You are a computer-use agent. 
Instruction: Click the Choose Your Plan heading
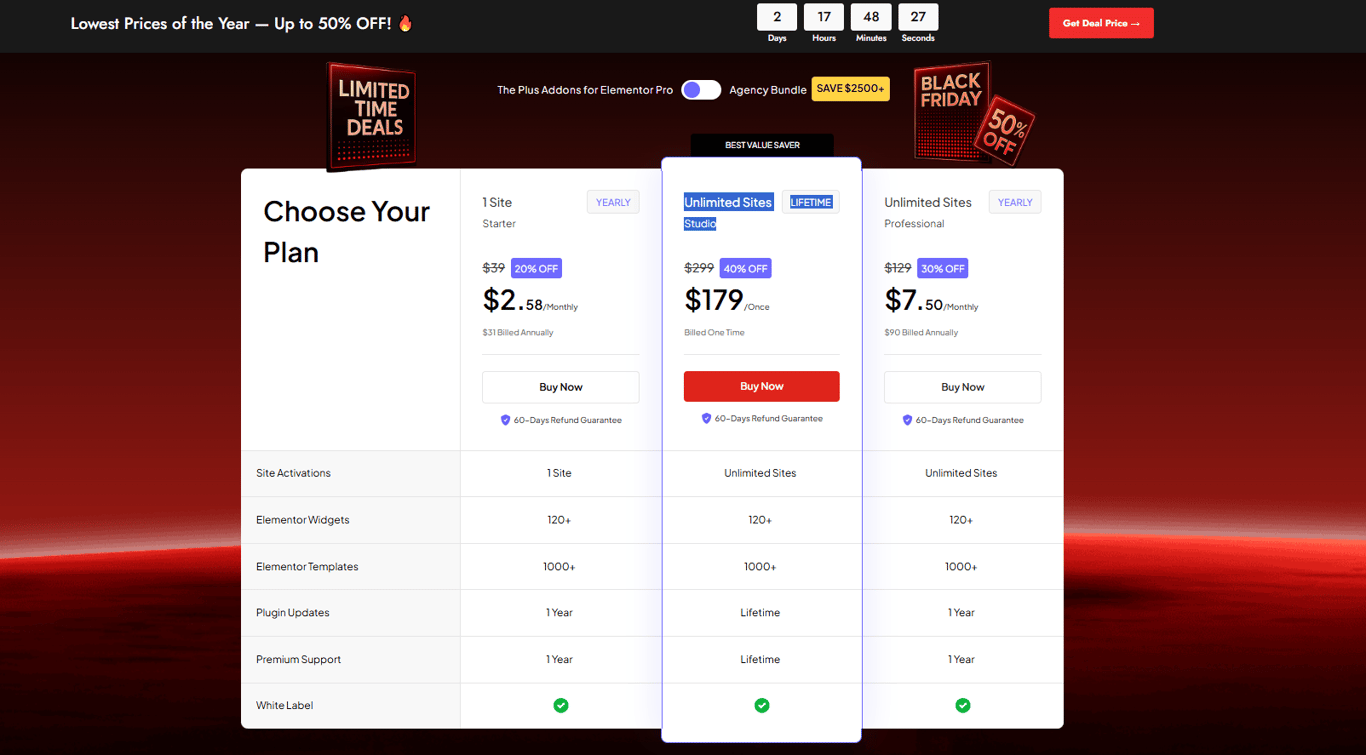click(x=346, y=232)
